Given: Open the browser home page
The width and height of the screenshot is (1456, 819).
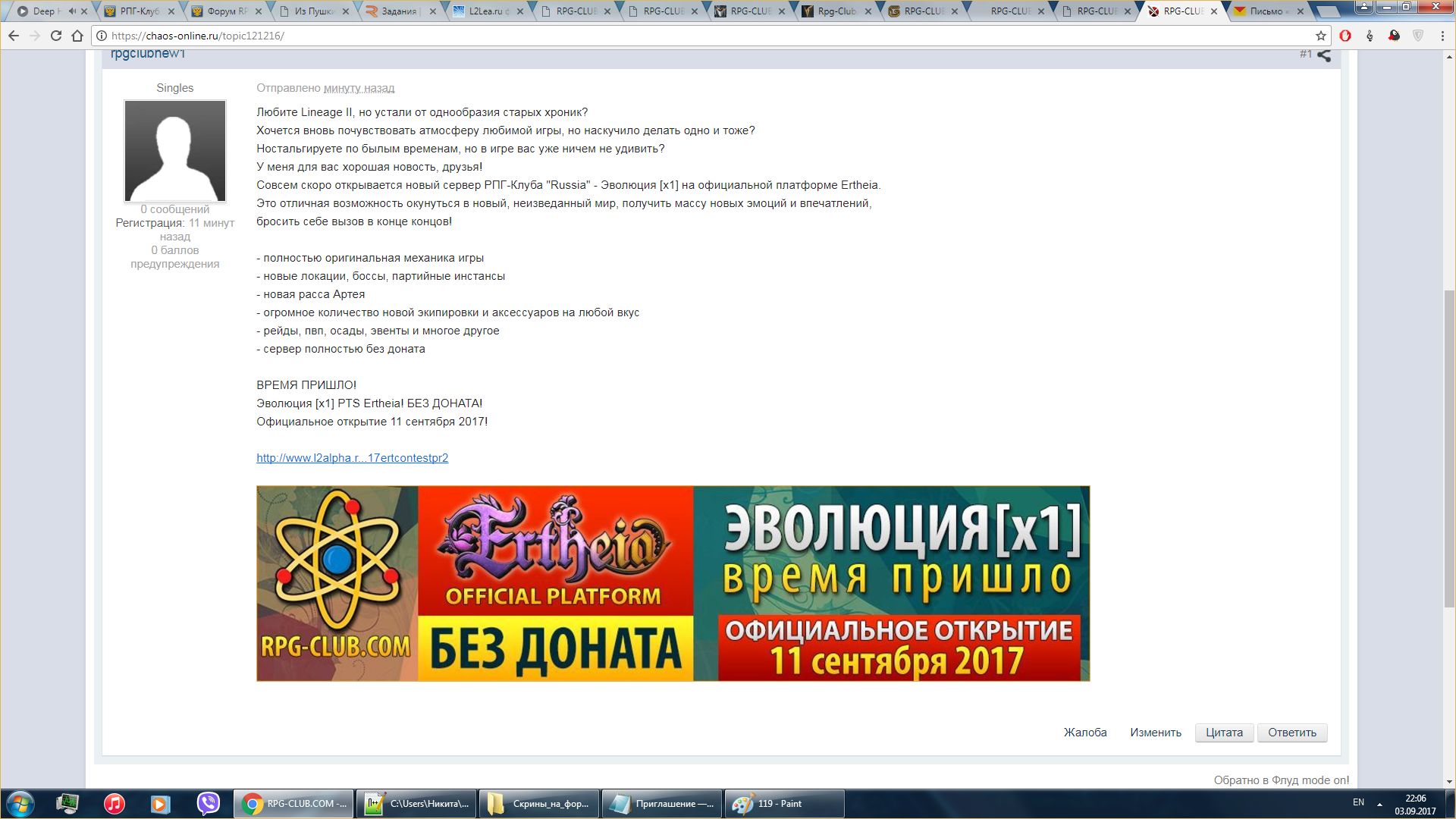Looking at the screenshot, I should [77, 36].
